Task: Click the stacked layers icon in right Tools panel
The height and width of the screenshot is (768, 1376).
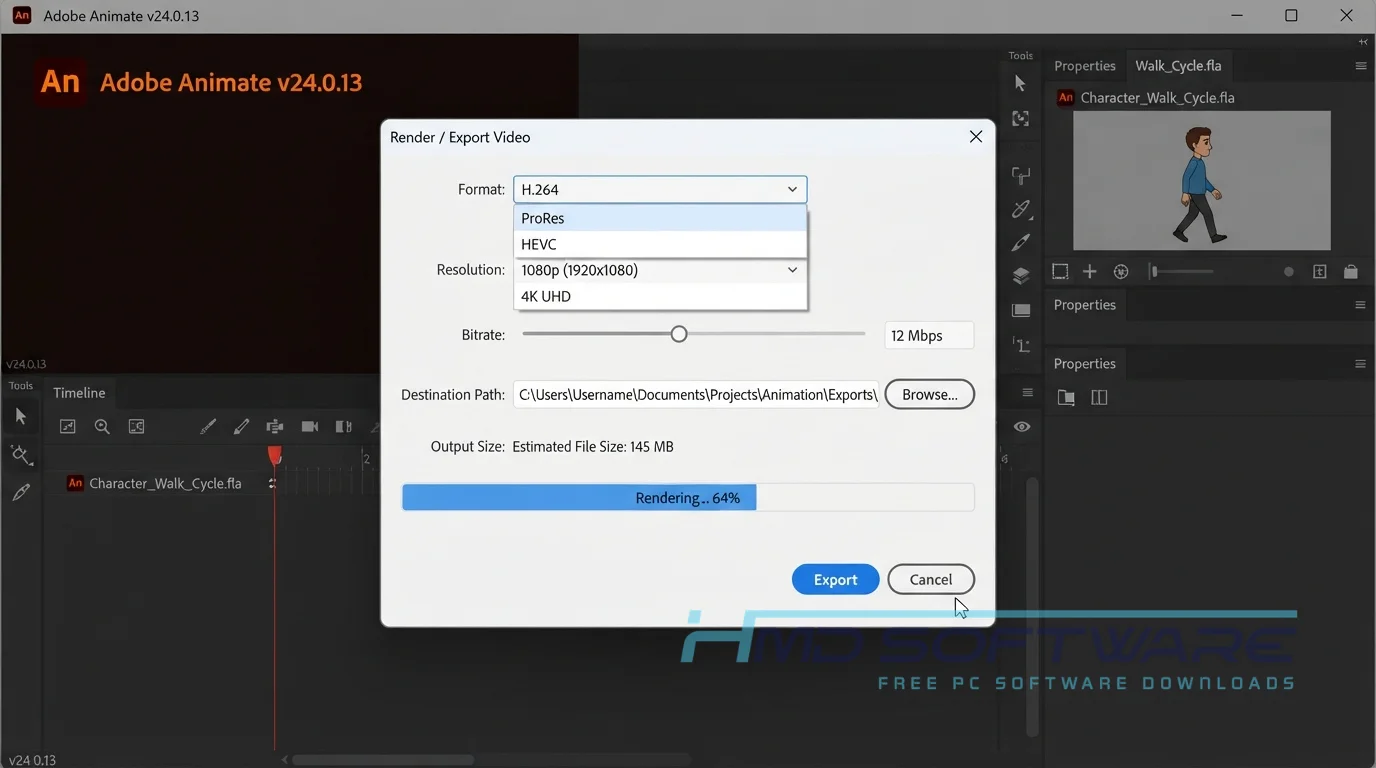Action: click(x=1021, y=276)
